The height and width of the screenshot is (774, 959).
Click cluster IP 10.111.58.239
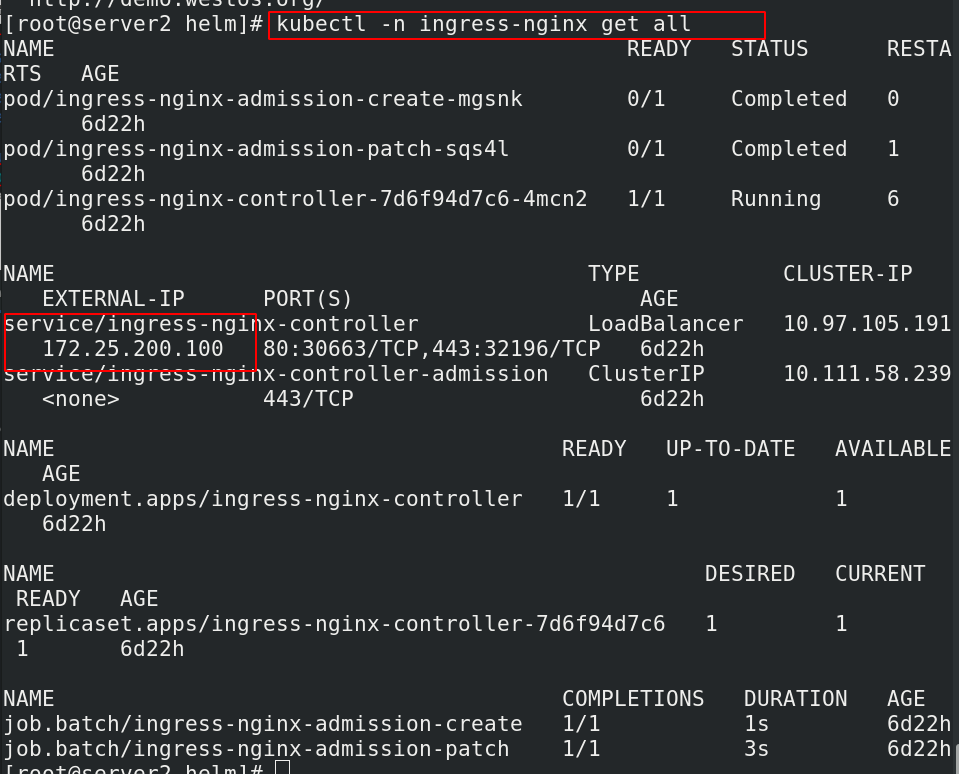(x=866, y=374)
